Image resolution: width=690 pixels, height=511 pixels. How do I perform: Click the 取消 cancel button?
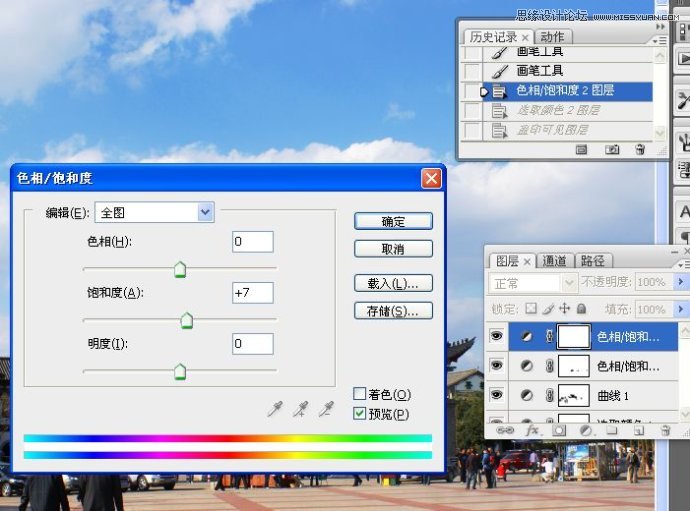point(393,249)
